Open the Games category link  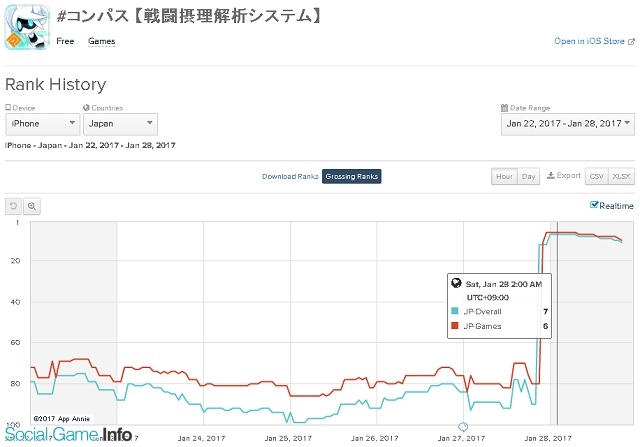click(x=101, y=41)
